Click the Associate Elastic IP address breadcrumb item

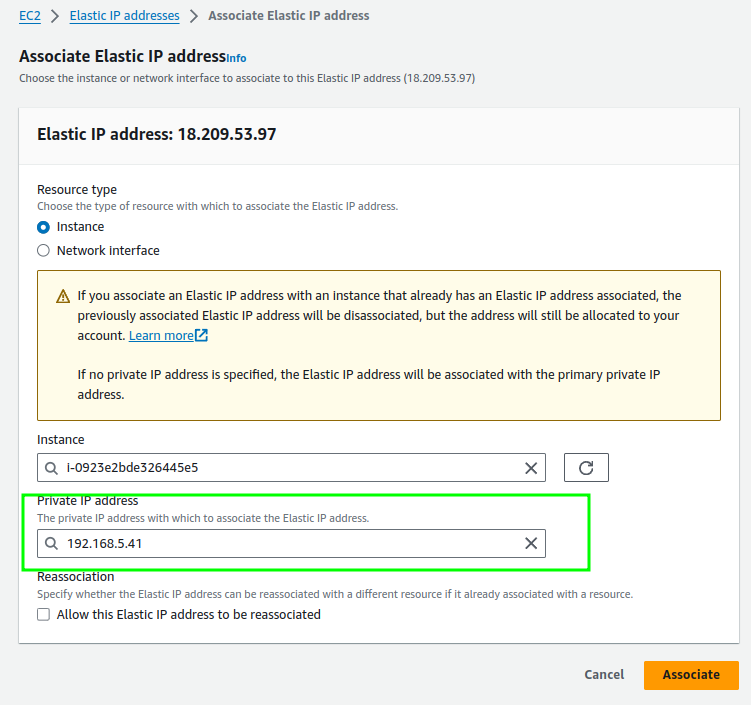pyautogui.click(x=288, y=16)
